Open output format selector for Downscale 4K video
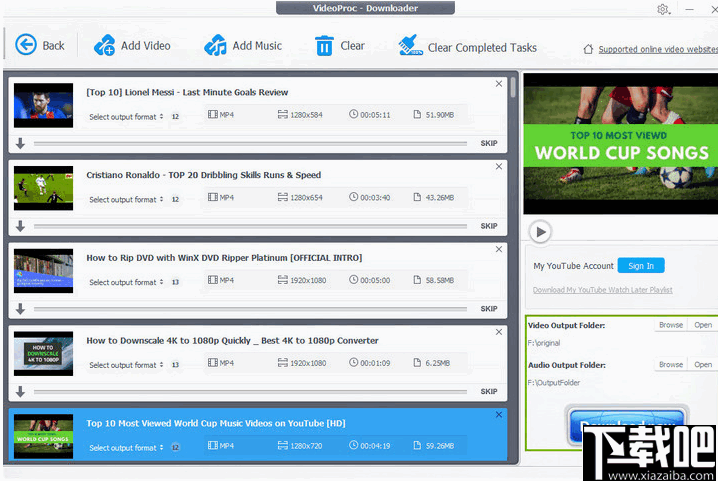The height and width of the screenshot is (481, 718). (x=126, y=365)
